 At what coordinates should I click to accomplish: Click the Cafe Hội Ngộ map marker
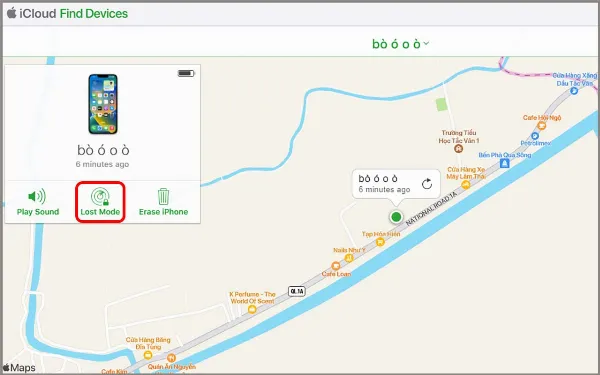point(541,125)
